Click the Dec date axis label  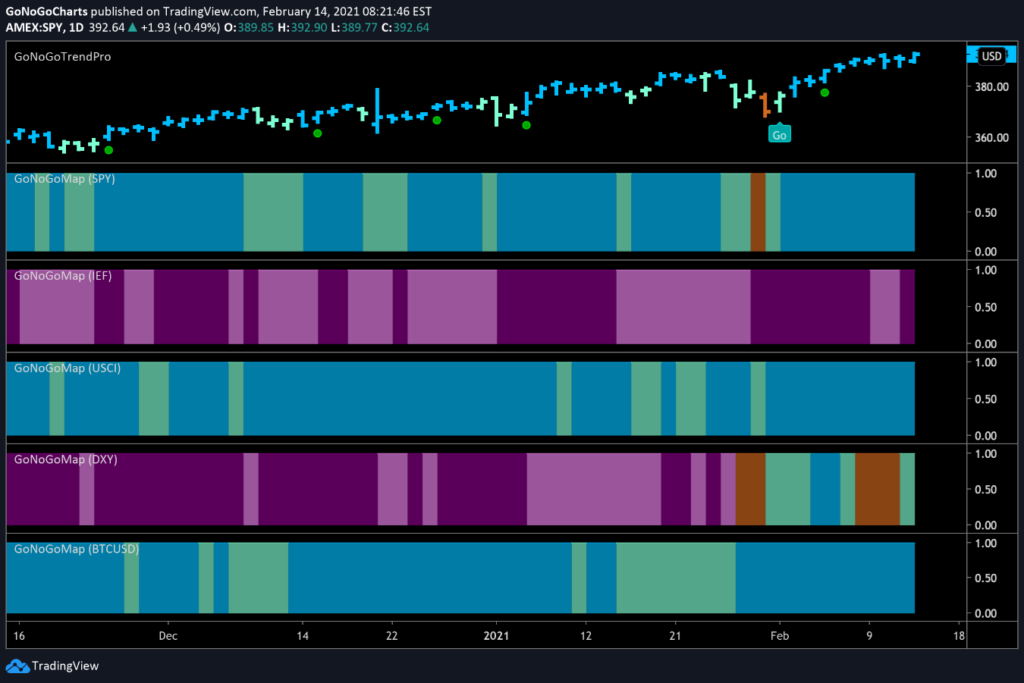pos(168,636)
